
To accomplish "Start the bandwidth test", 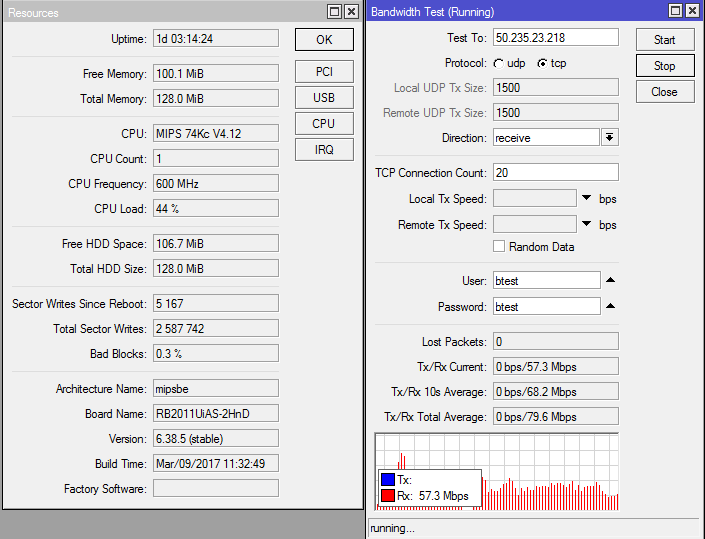I will pos(665,40).
